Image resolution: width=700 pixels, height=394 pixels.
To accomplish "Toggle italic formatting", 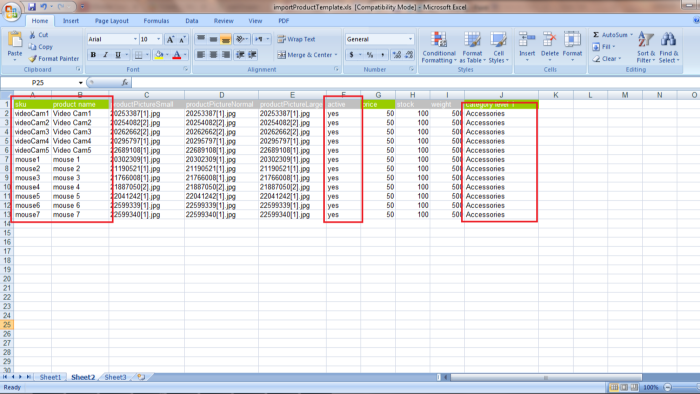I will 105,55.
